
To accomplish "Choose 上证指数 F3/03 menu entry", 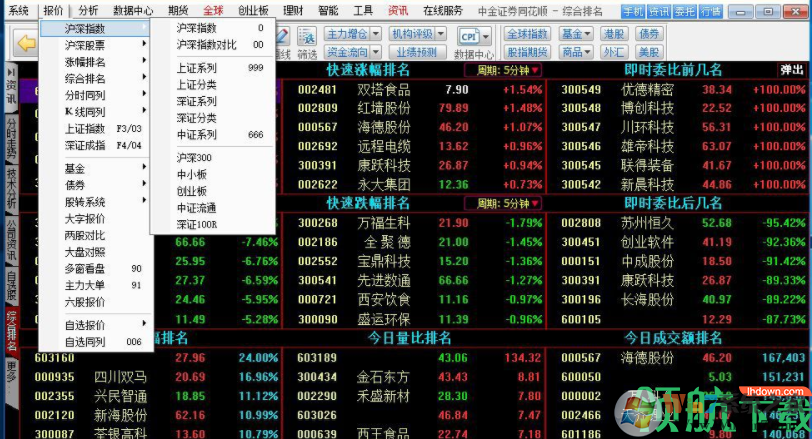I will [x=96, y=128].
